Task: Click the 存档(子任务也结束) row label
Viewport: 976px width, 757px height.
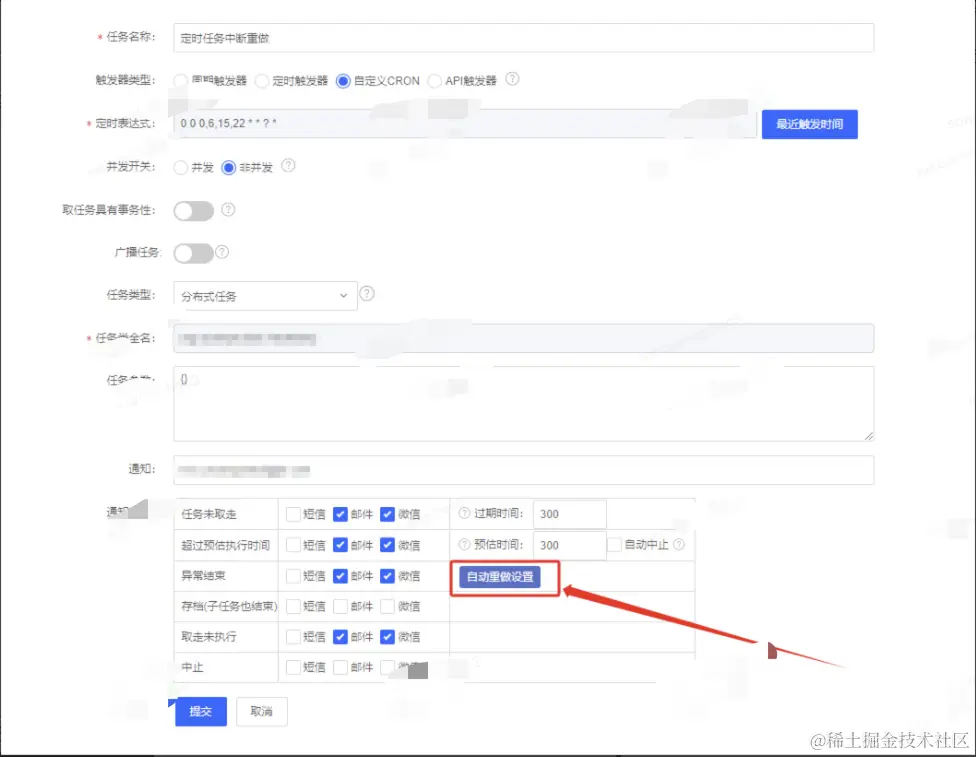Action: (229, 606)
